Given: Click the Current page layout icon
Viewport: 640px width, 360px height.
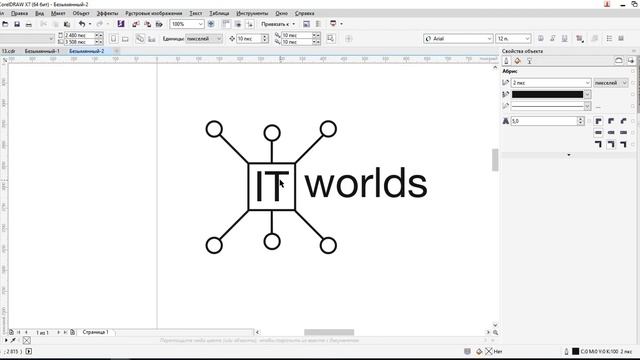Looking at the screenshot, I should point(151,39).
